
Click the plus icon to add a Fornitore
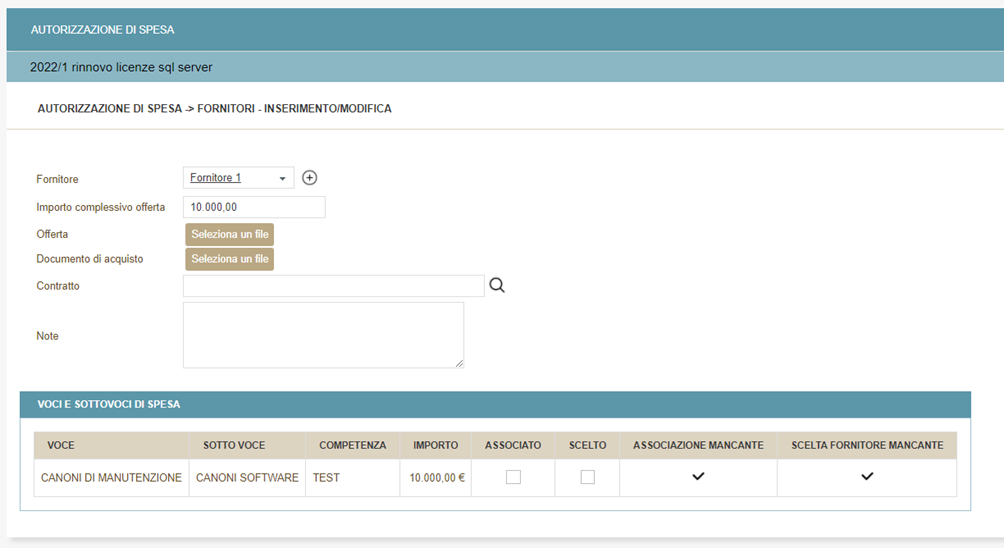point(310,178)
